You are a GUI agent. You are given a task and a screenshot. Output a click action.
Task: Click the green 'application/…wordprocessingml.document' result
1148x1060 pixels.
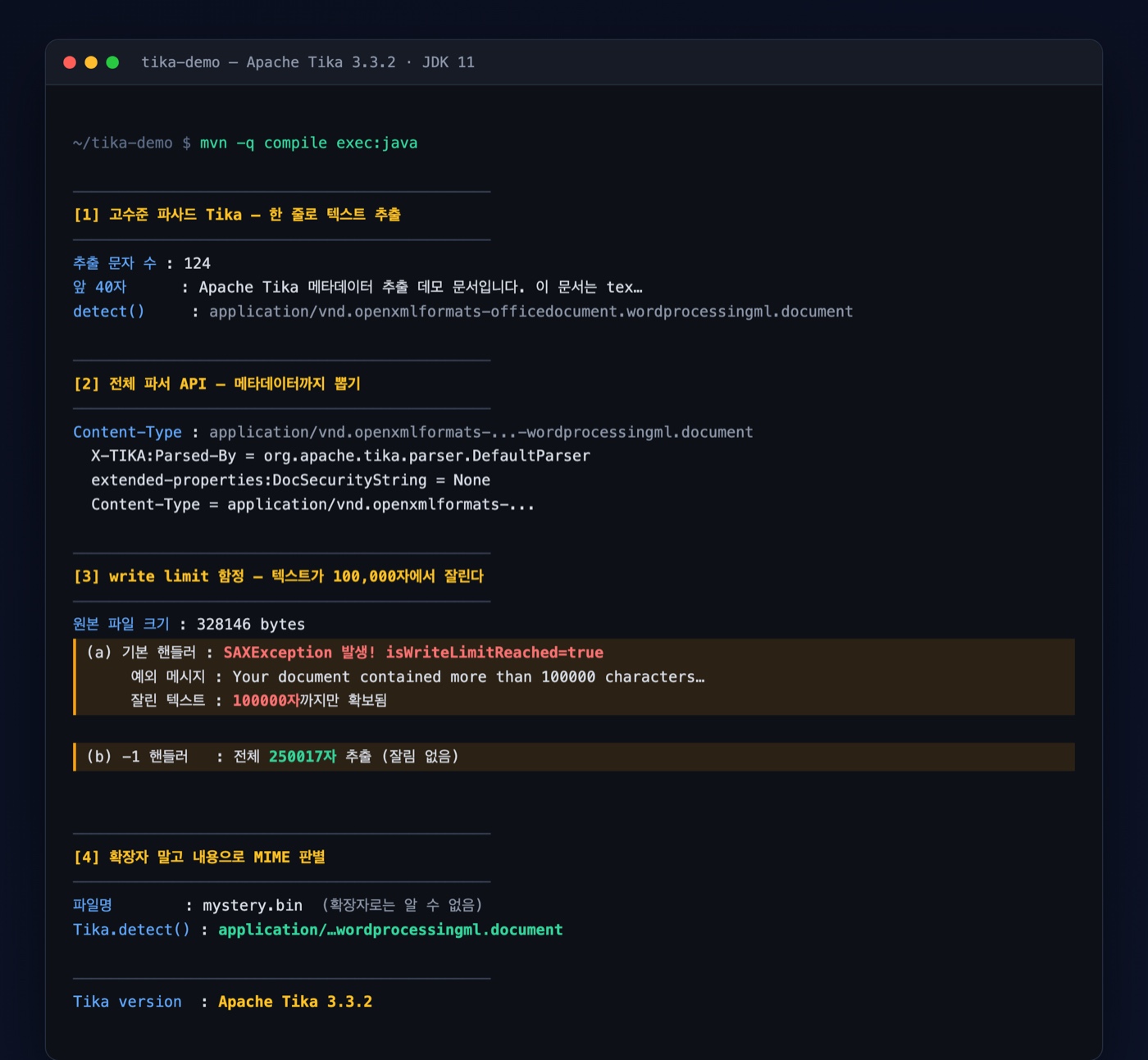pyautogui.click(x=390, y=930)
